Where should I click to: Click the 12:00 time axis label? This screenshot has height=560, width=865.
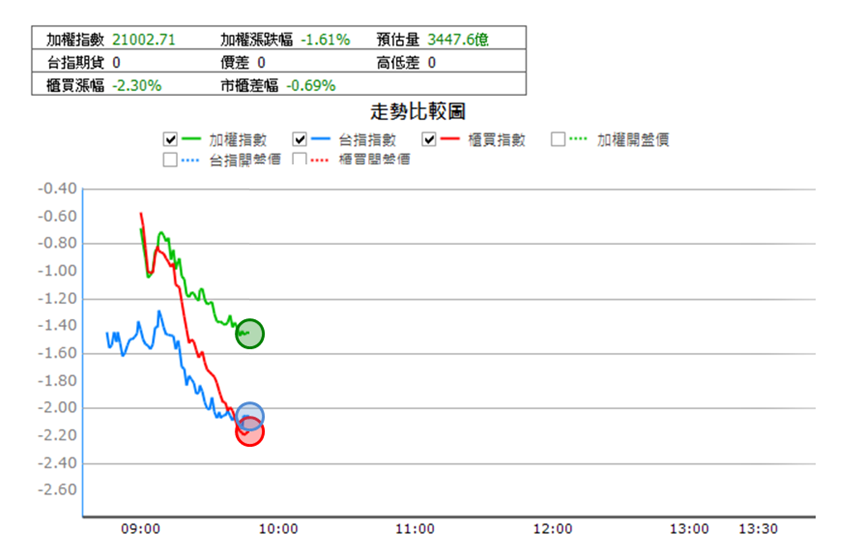click(x=553, y=529)
